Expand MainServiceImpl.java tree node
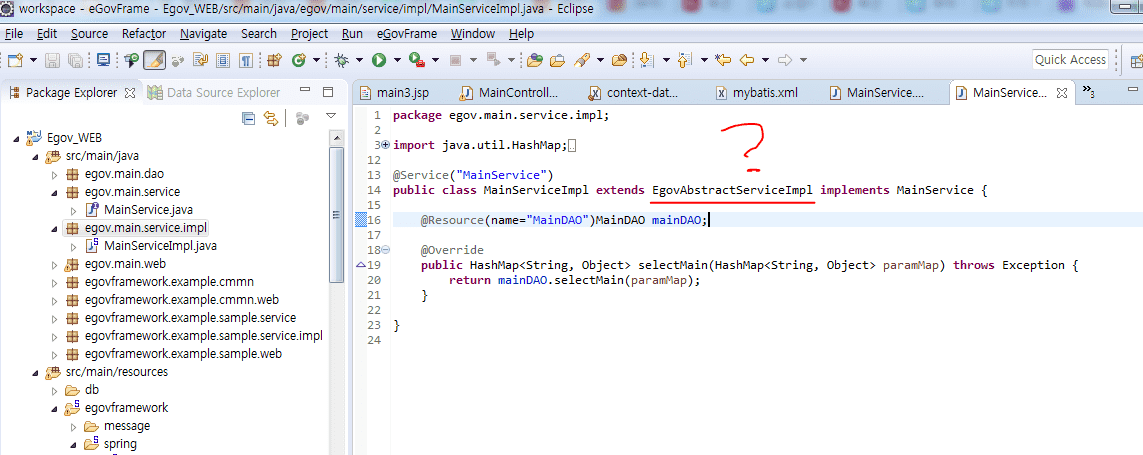The height and width of the screenshot is (455, 1143). 73,246
